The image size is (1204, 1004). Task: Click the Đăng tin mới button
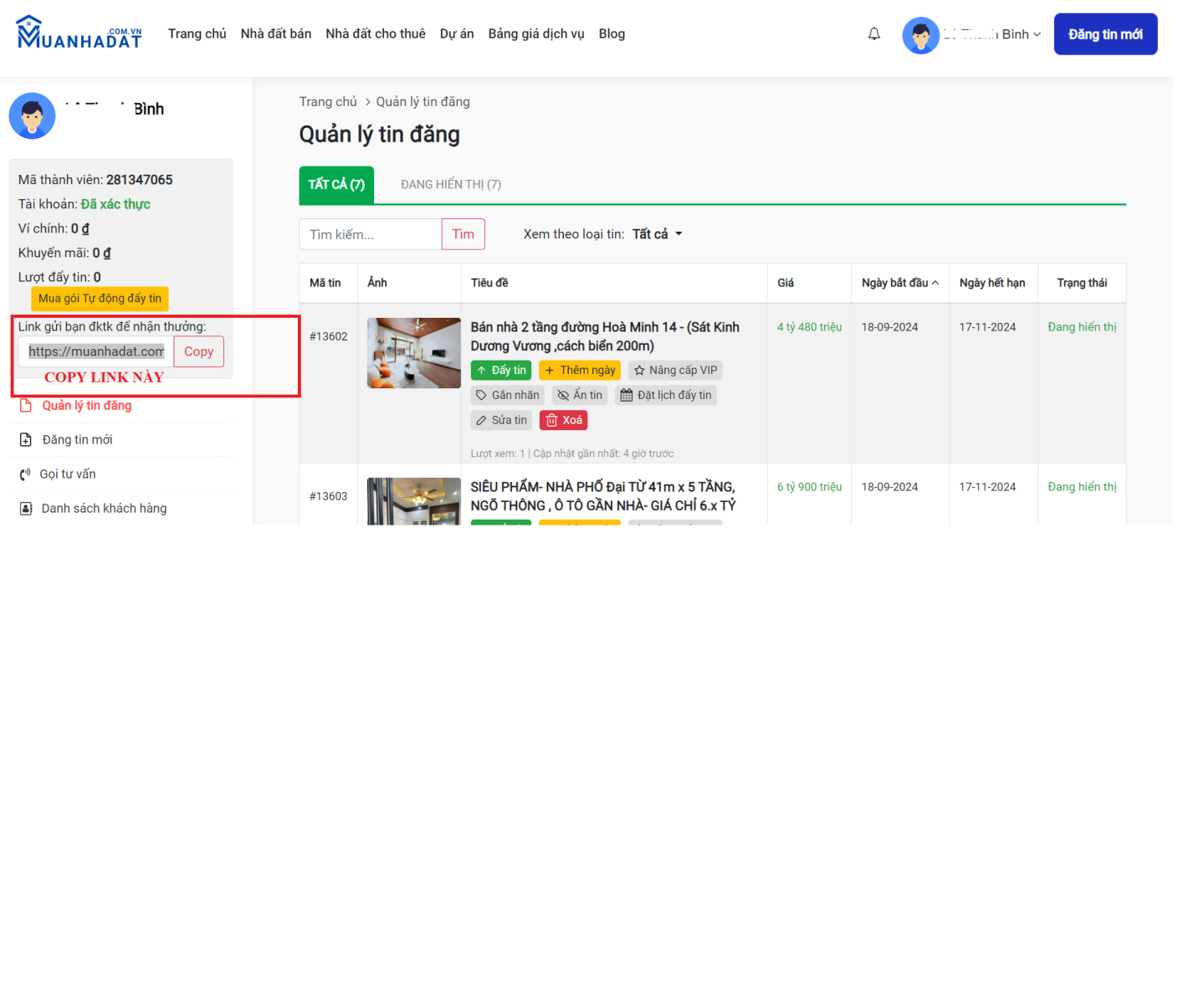pyautogui.click(x=1104, y=34)
